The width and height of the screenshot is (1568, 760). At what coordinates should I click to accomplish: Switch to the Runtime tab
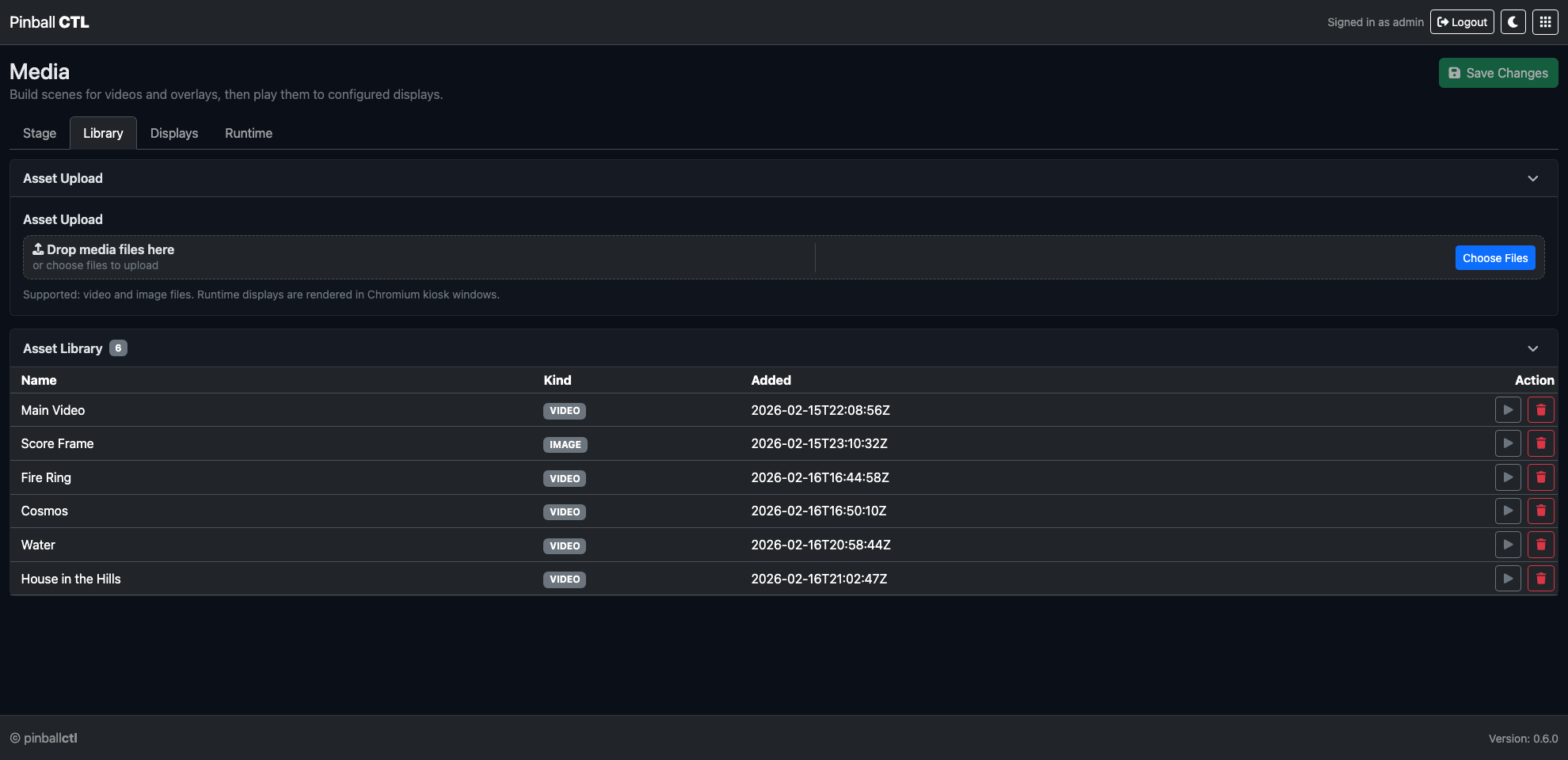coord(248,132)
